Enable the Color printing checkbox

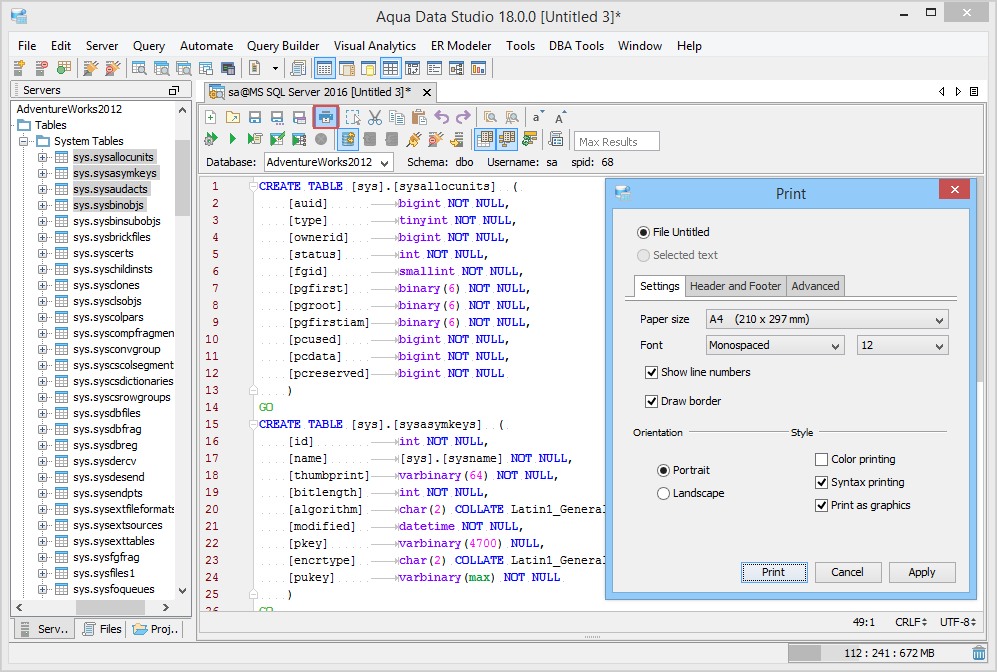[822, 460]
